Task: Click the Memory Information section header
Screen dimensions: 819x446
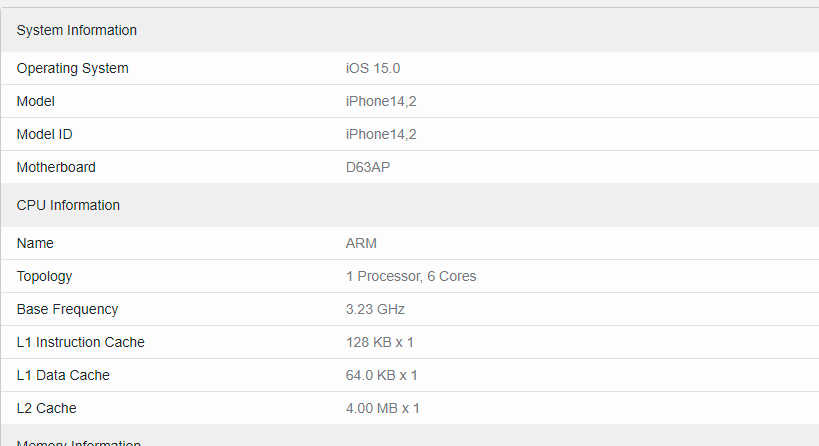Action: [x=79, y=443]
